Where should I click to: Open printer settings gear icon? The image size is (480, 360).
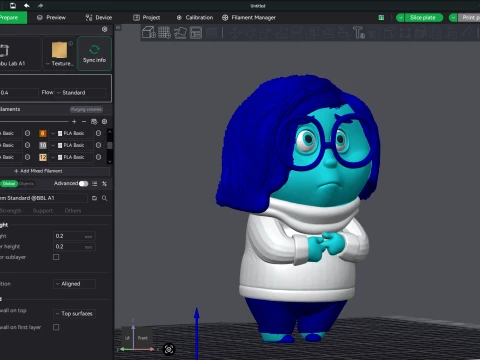pyautogui.click(x=105, y=29)
